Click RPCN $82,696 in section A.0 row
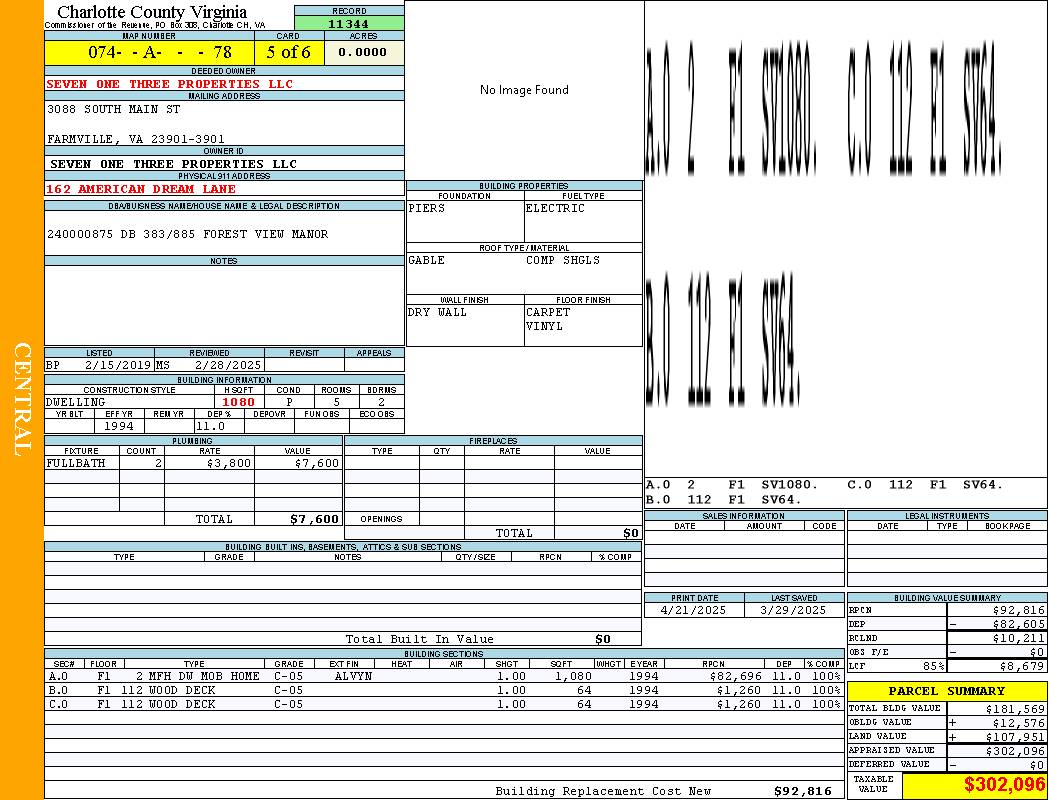Screen dimensions: 1050x800 735,676
